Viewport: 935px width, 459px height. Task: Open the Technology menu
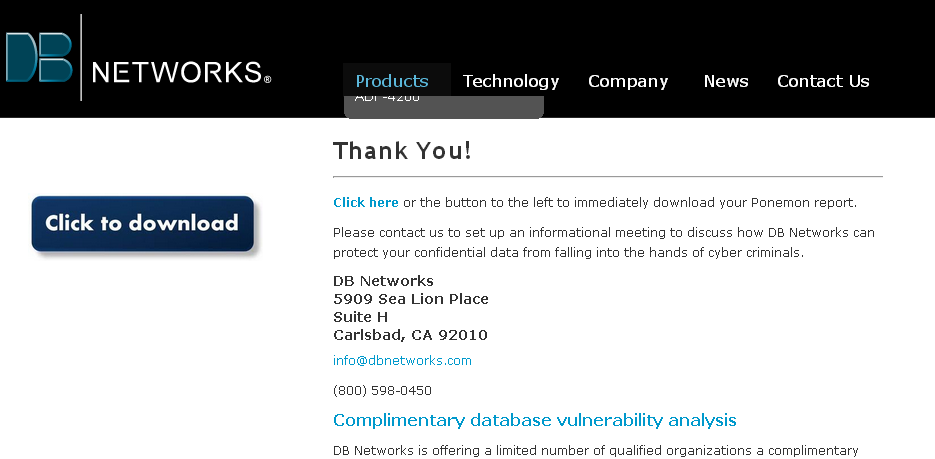click(511, 82)
